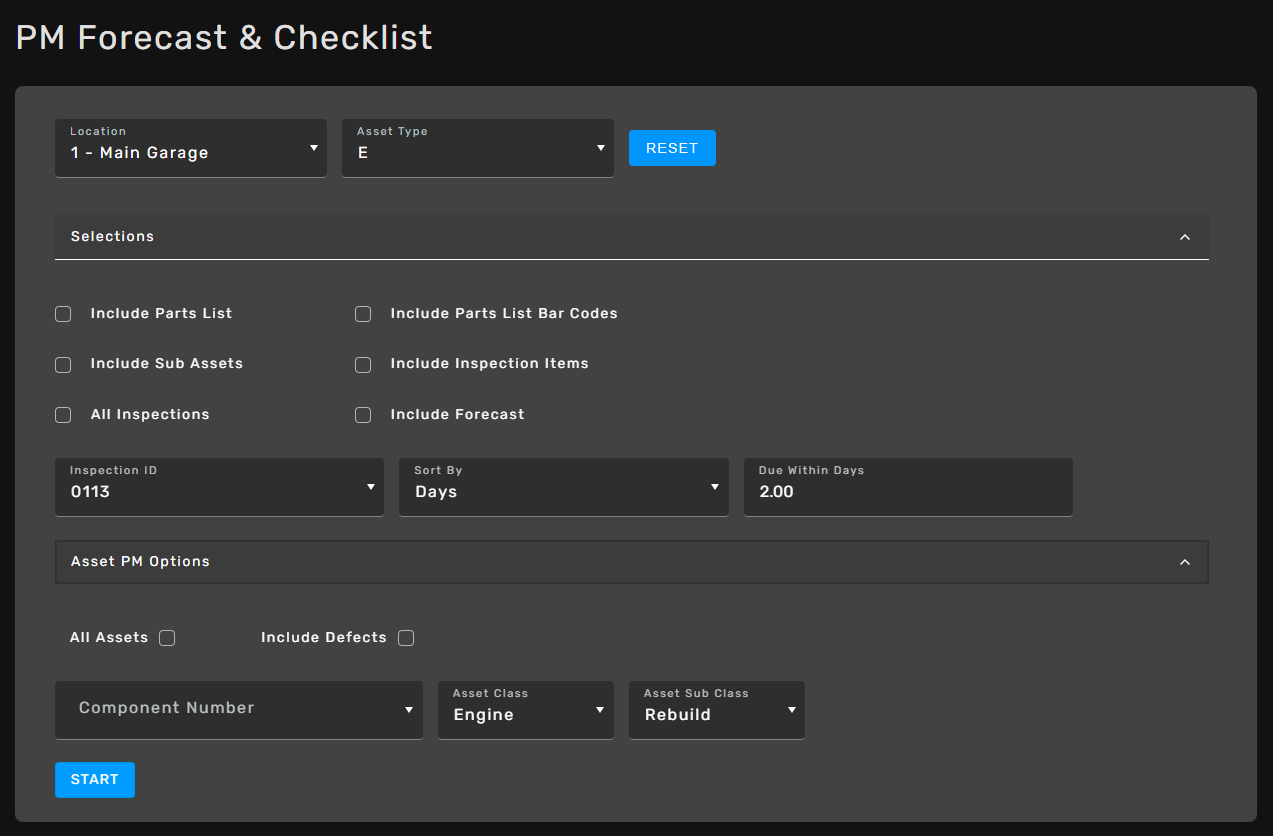Open the Component Number dropdown
The image size is (1273, 836).
pyautogui.click(x=238, y=710)
